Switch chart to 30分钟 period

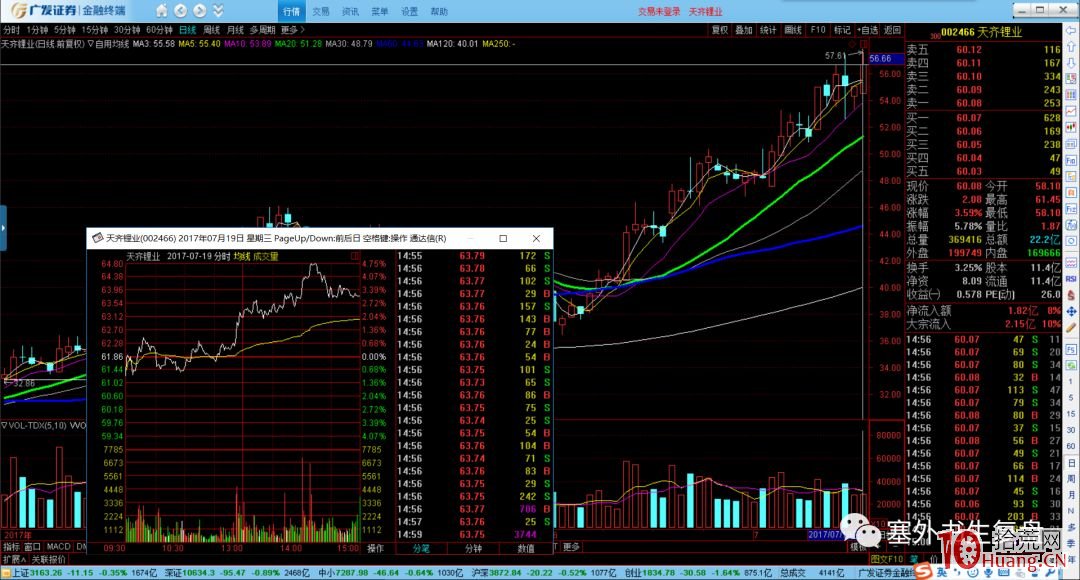point(127,30)
